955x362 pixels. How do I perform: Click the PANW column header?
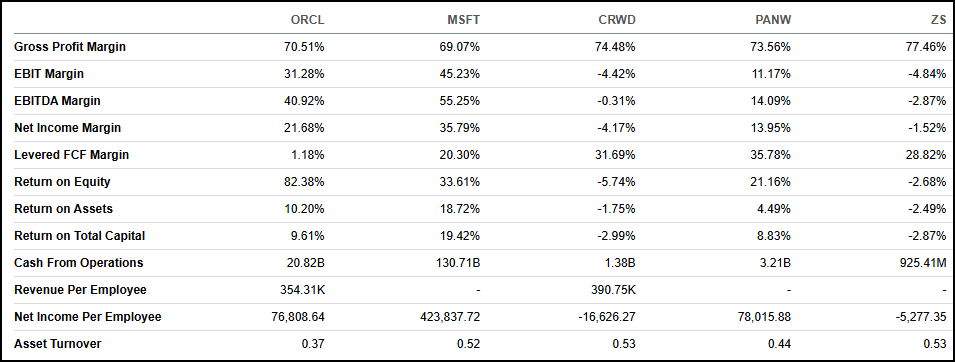[x=772, y=20]
